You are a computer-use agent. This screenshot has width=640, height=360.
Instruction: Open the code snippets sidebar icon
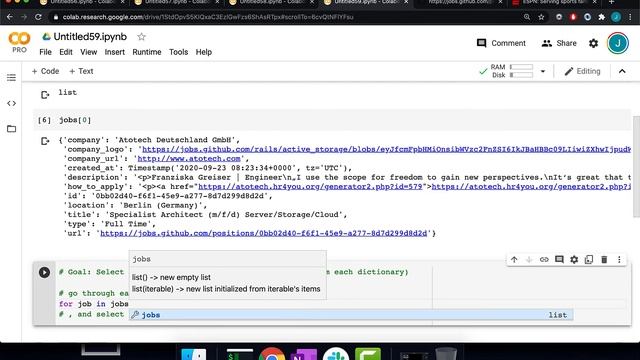point(11,103)
